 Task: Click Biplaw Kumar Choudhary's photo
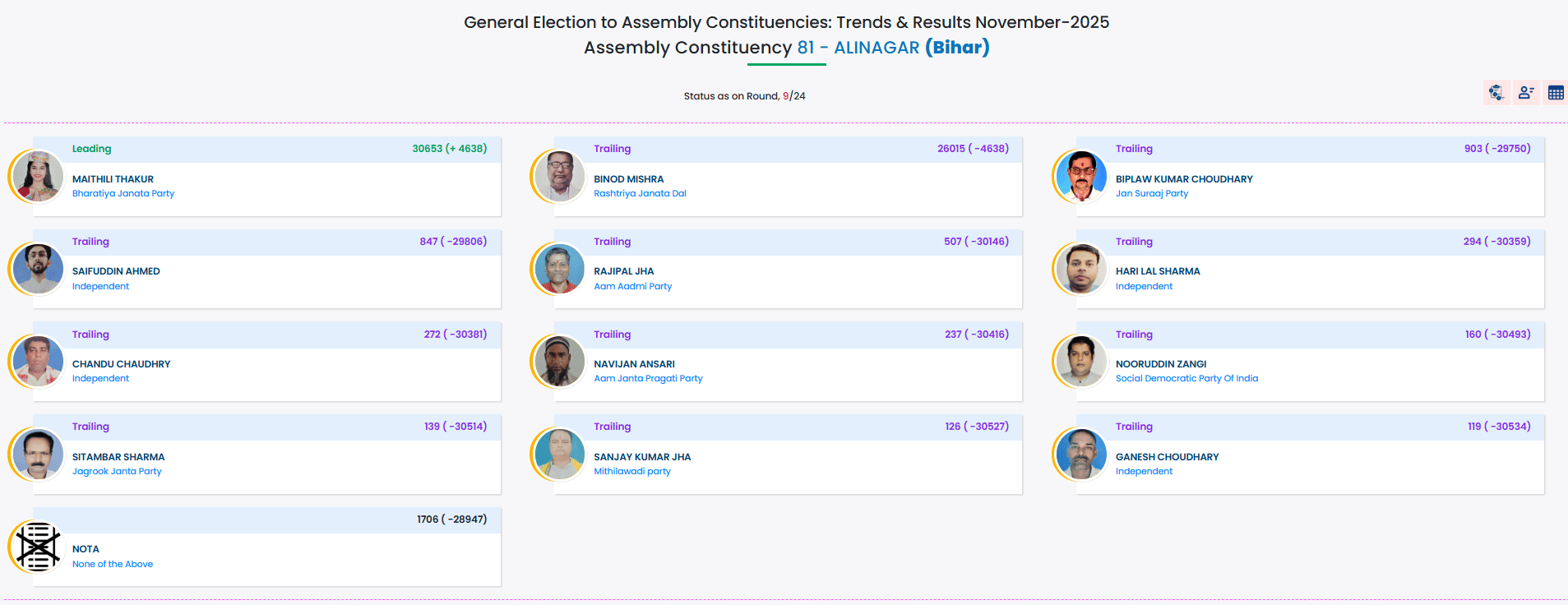click(x=1081, y=176)
